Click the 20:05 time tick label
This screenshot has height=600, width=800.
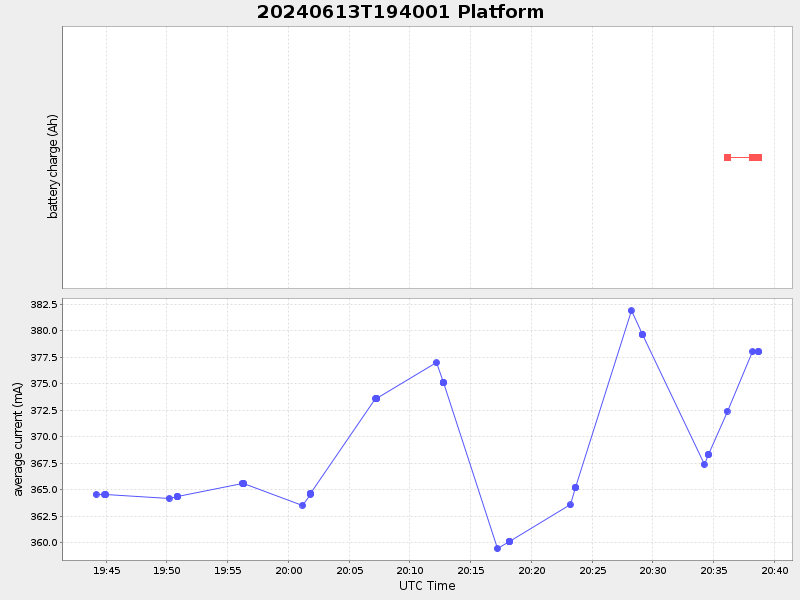pyautogui.click(x=349, y=571)
